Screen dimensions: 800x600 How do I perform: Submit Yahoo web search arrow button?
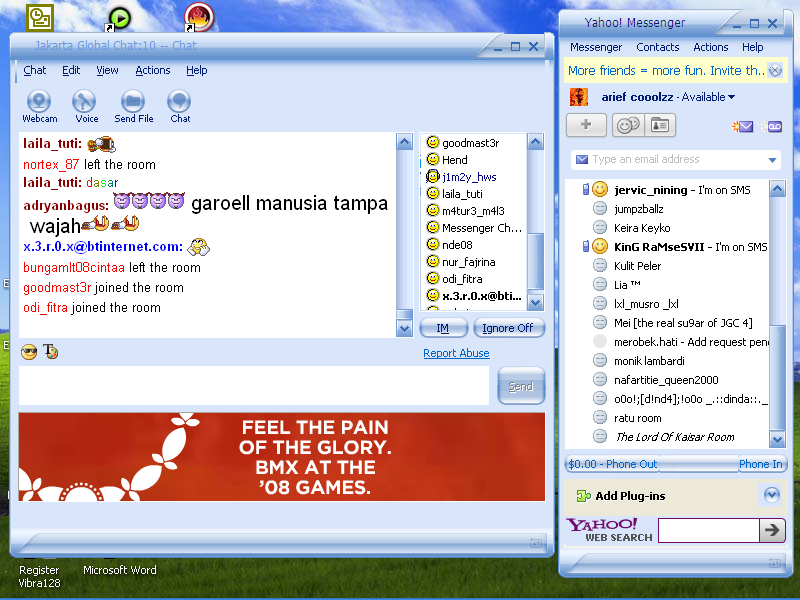pyautogui.click(x=772, y=531)
